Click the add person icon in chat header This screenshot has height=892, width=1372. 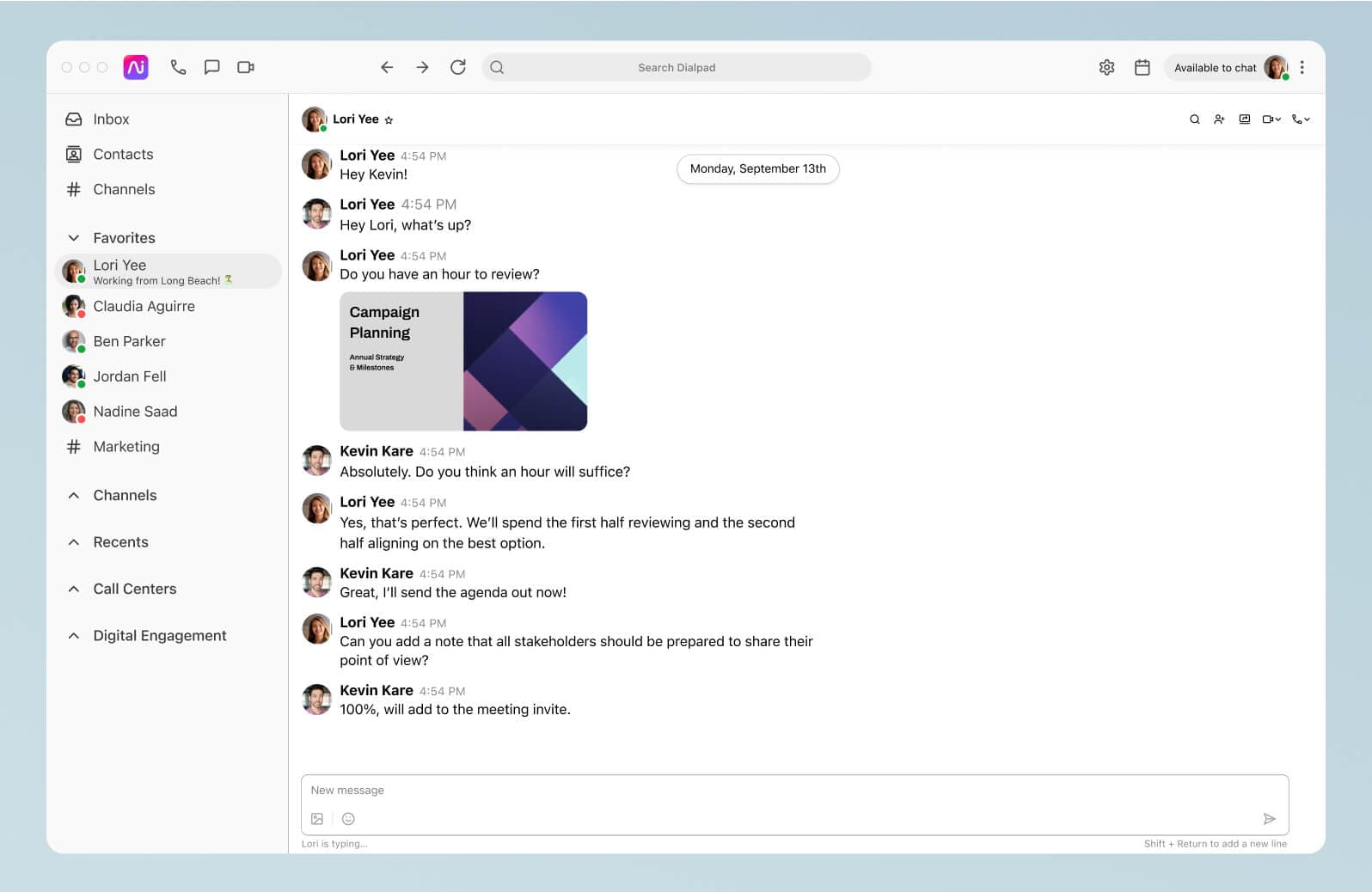pos(1219,119)
